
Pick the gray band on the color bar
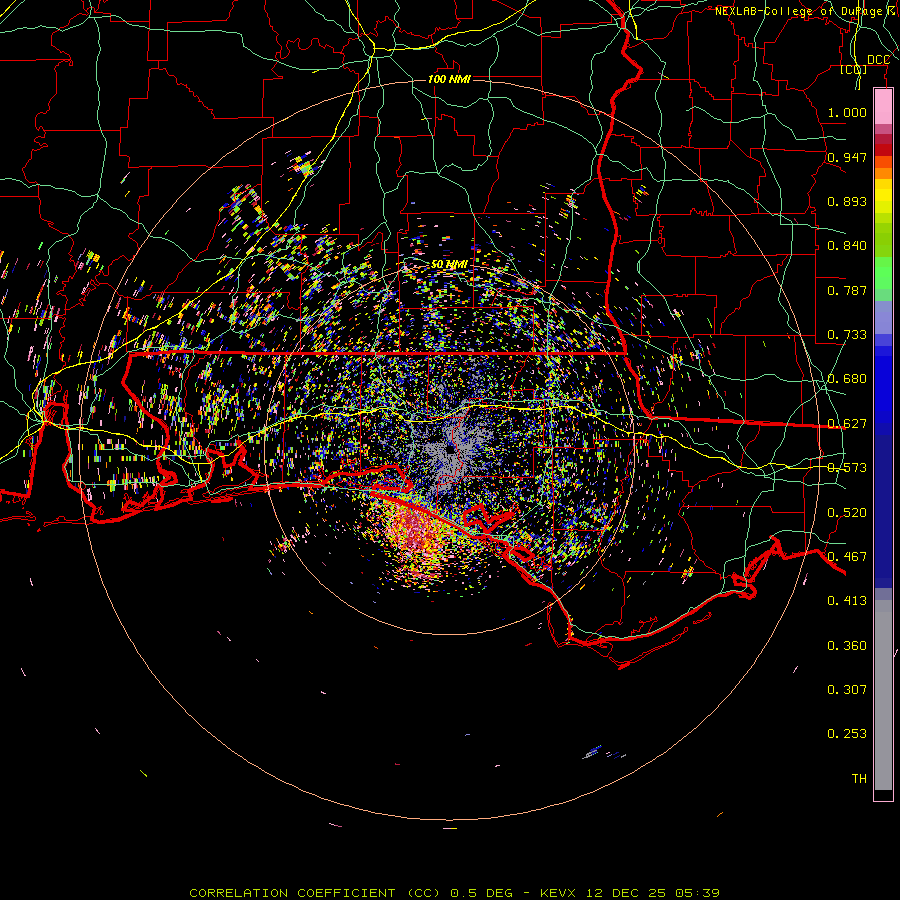[883, 695]
